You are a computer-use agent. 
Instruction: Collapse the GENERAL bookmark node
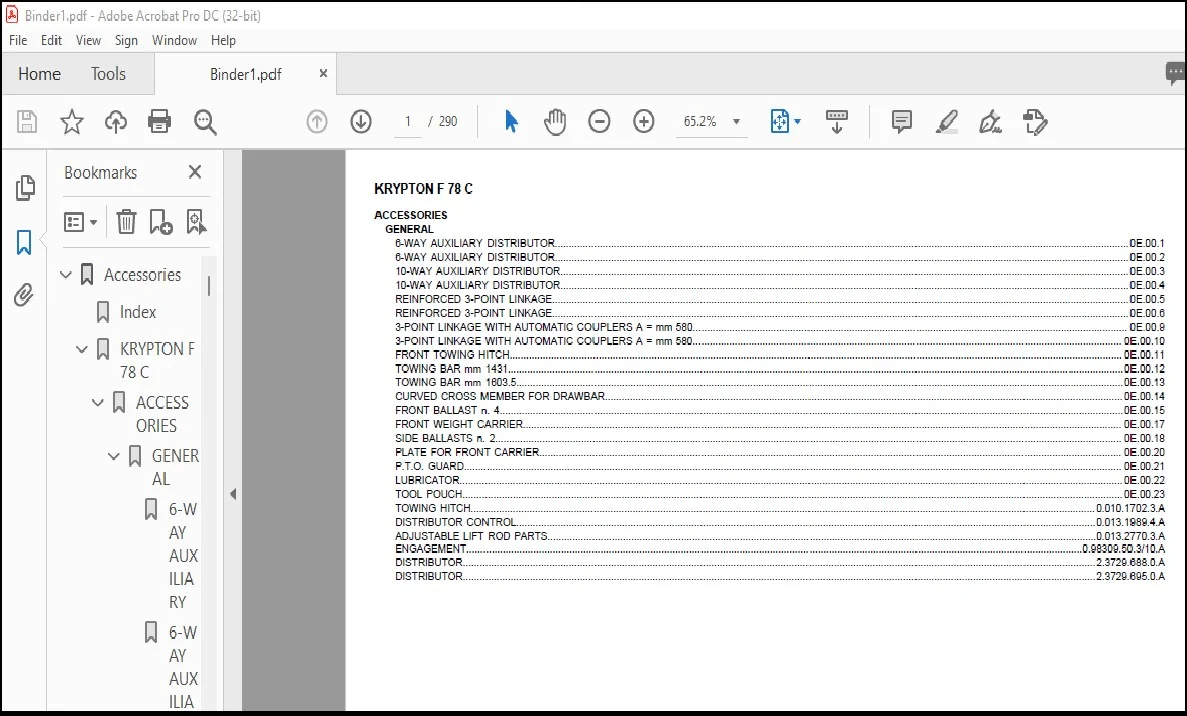114,456
